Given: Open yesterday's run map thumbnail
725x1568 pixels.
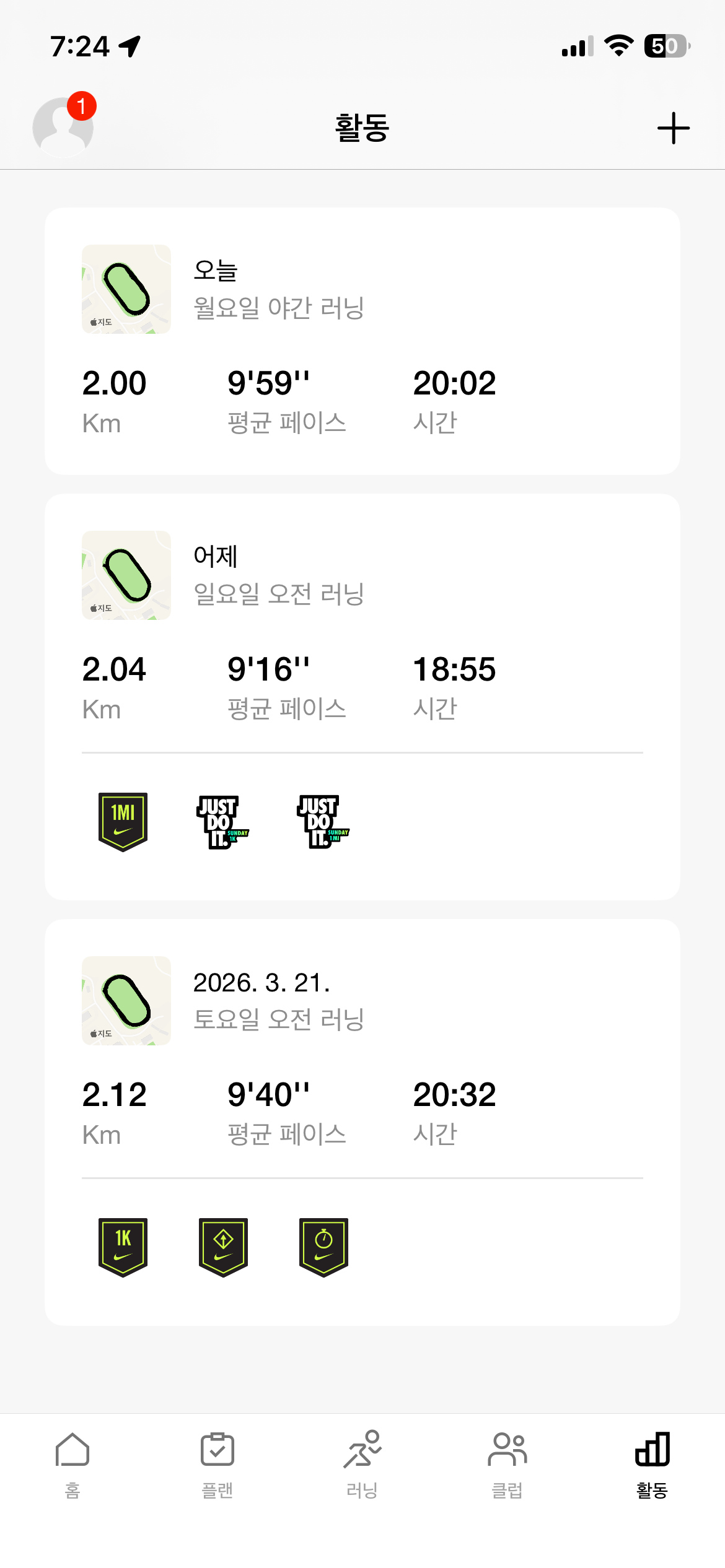Looking at the screenshot, I should (126, 575).
